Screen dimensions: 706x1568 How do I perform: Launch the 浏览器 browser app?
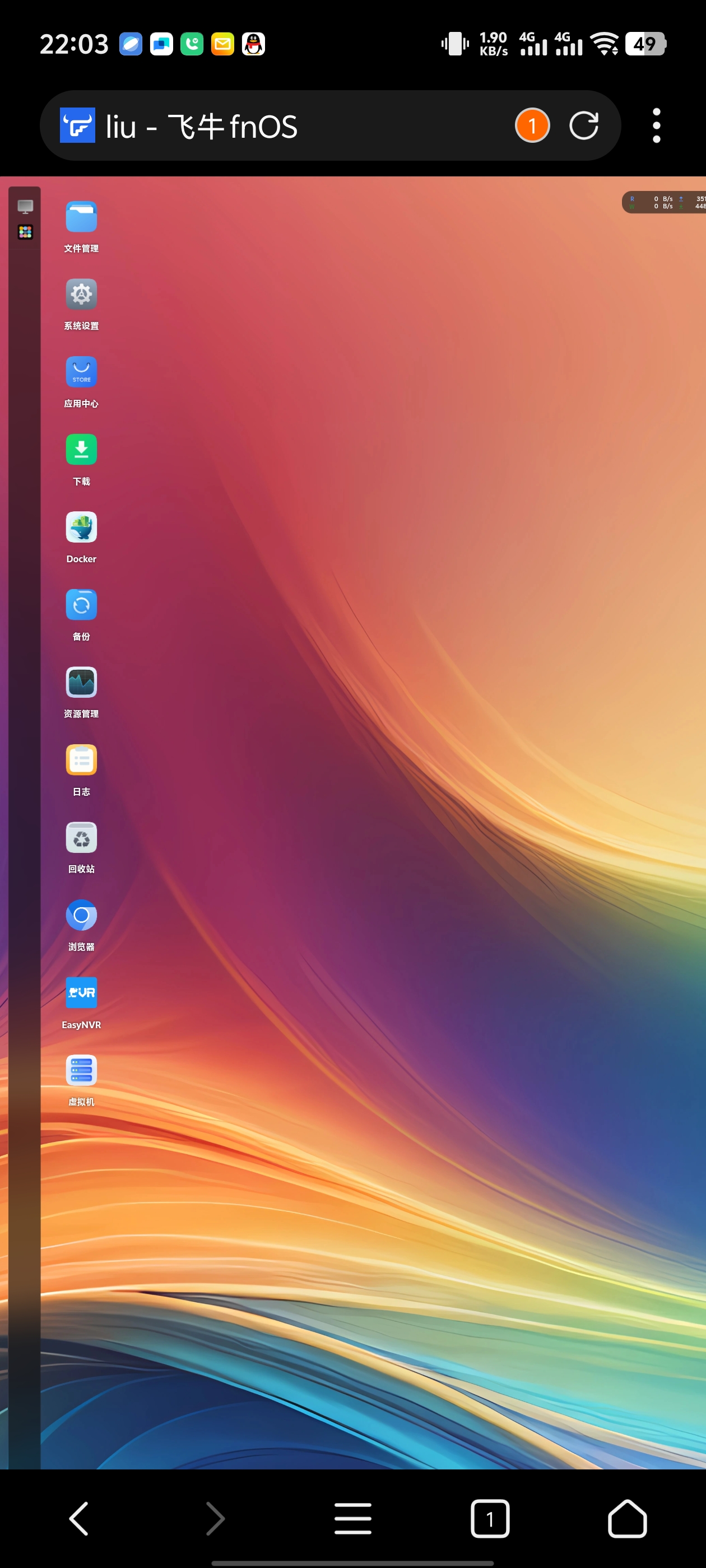tap(81, 916)
